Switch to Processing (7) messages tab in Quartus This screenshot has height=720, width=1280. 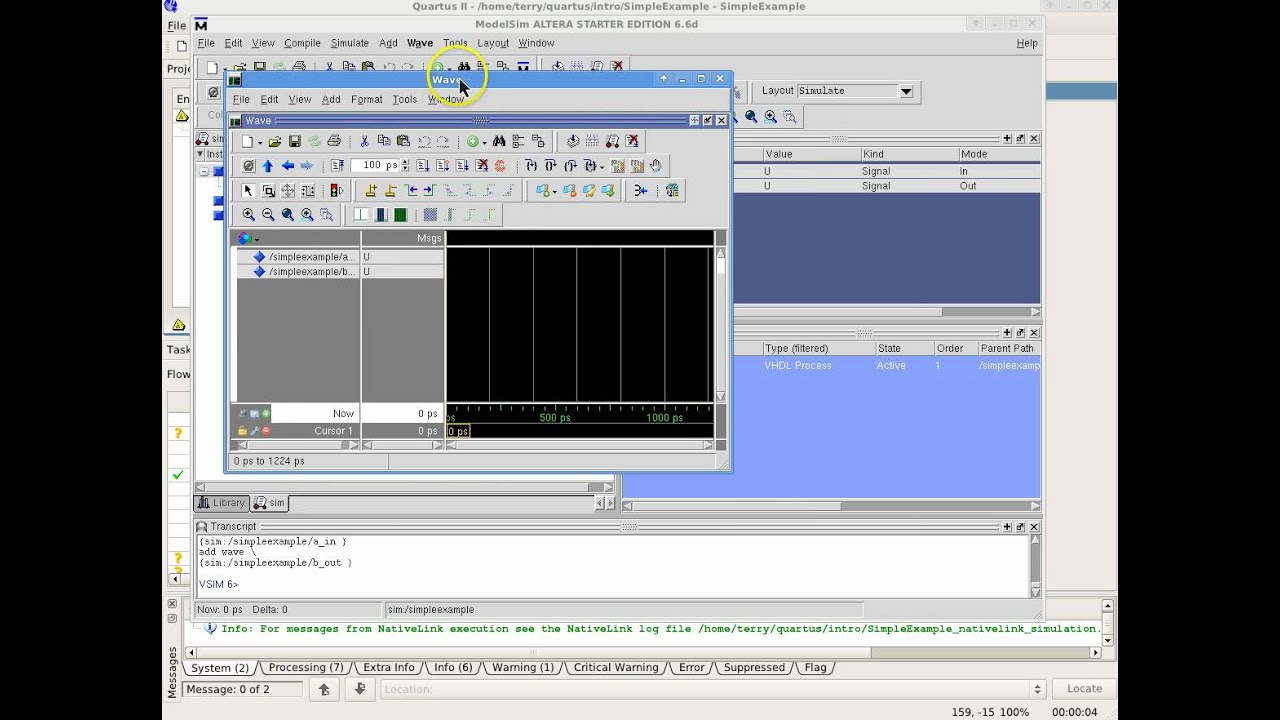click(x=305, y=667)
